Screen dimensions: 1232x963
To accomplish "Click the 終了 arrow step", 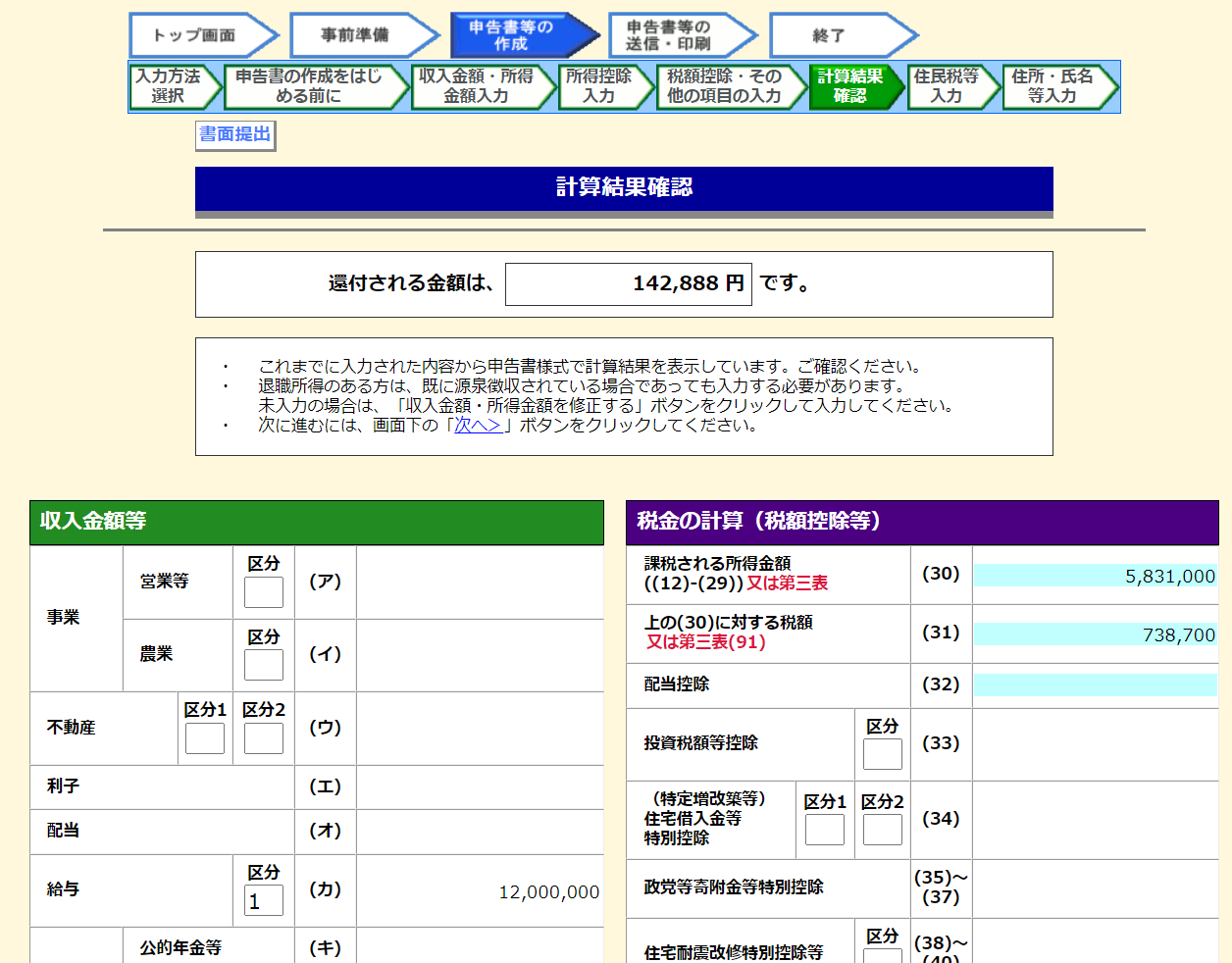I will coord(834,35).
